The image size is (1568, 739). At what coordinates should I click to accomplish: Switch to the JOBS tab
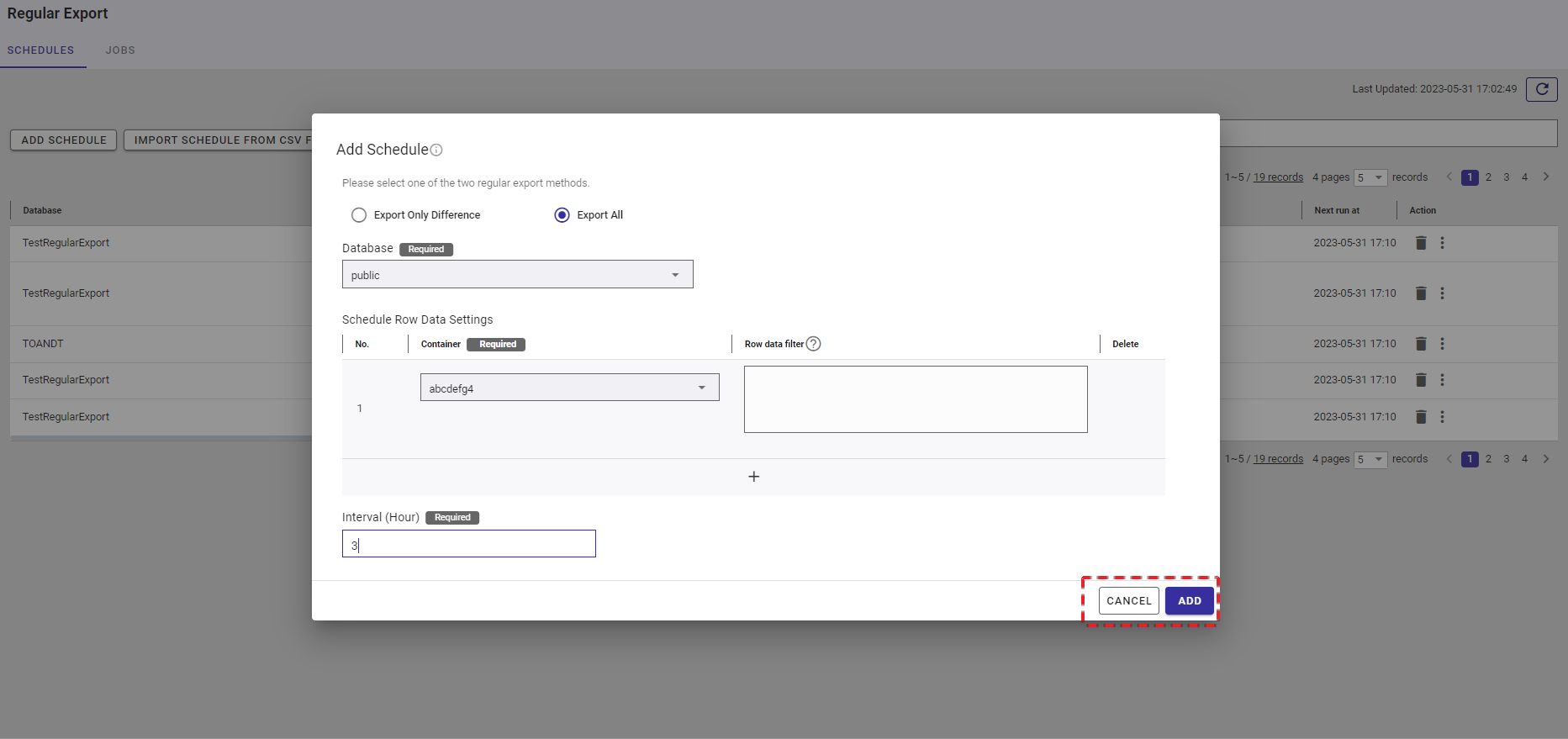tap(120, 50)
